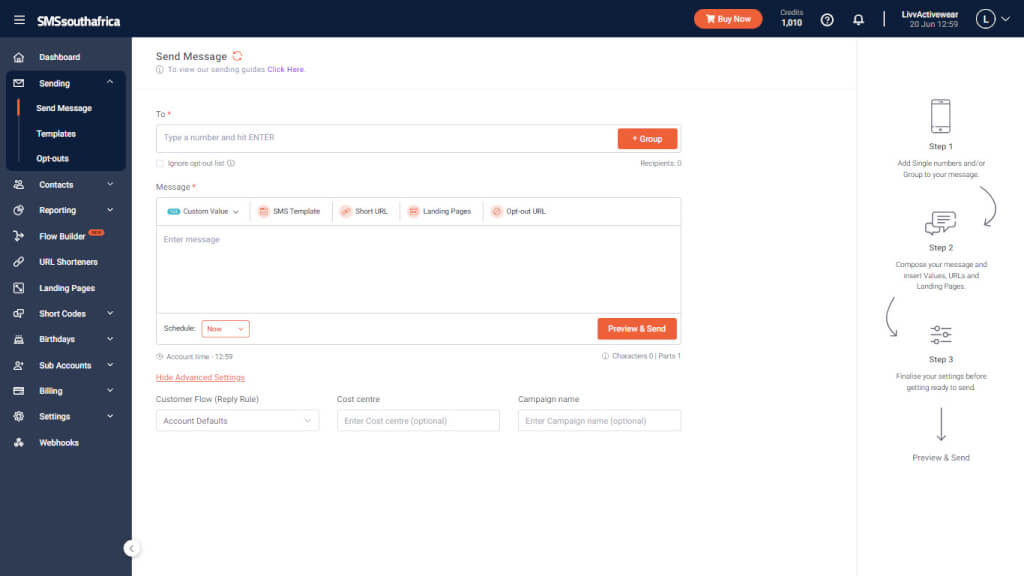Open the Schedule Now dropdown

(x=225, y=329)
